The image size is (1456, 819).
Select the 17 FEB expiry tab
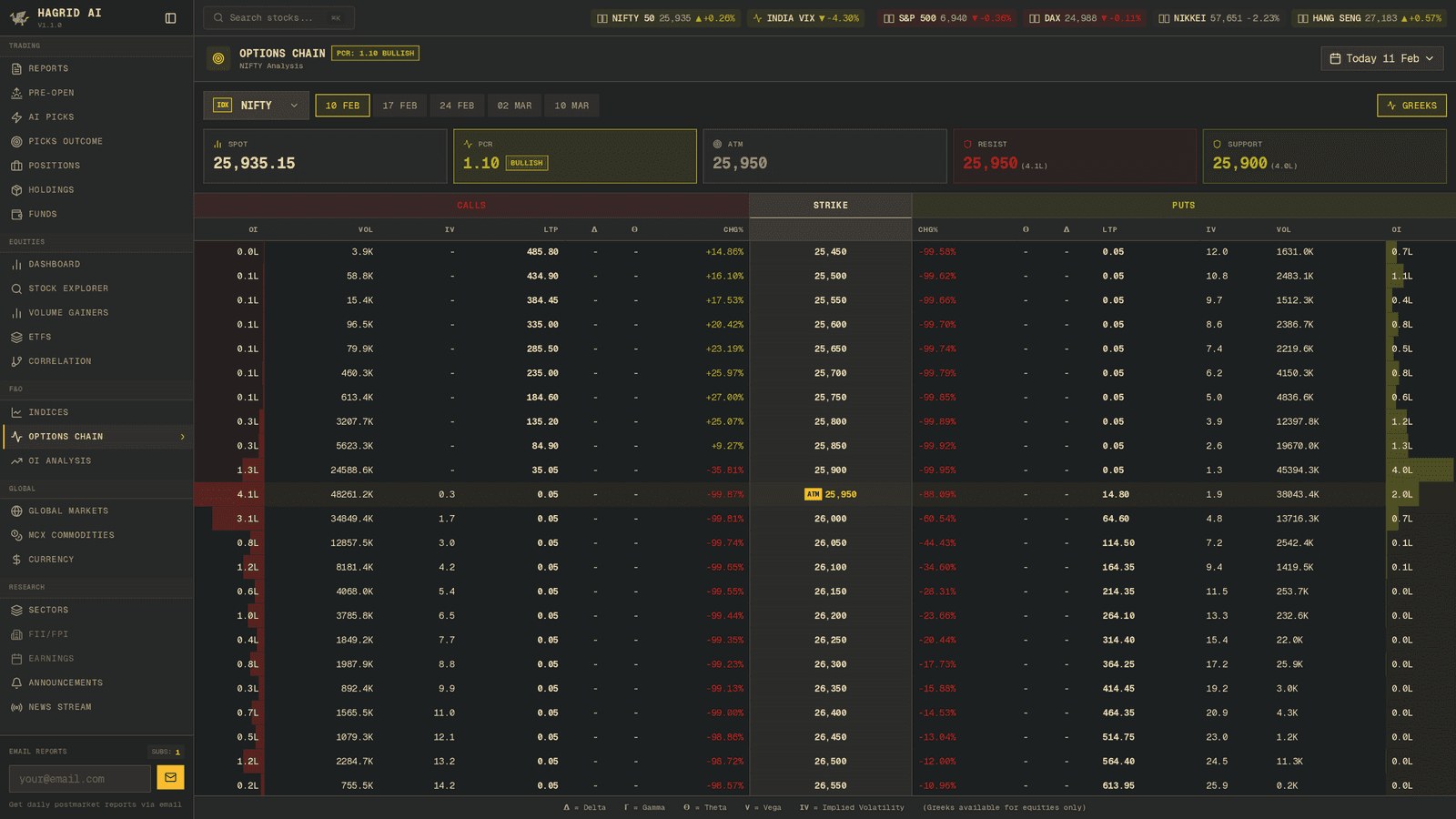[399, 106]
